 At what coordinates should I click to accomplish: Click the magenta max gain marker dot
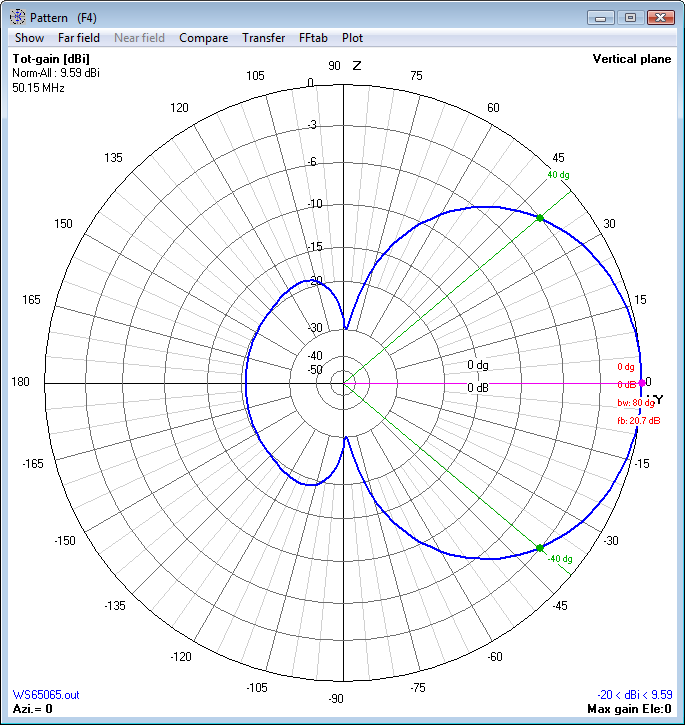[642, 383]
